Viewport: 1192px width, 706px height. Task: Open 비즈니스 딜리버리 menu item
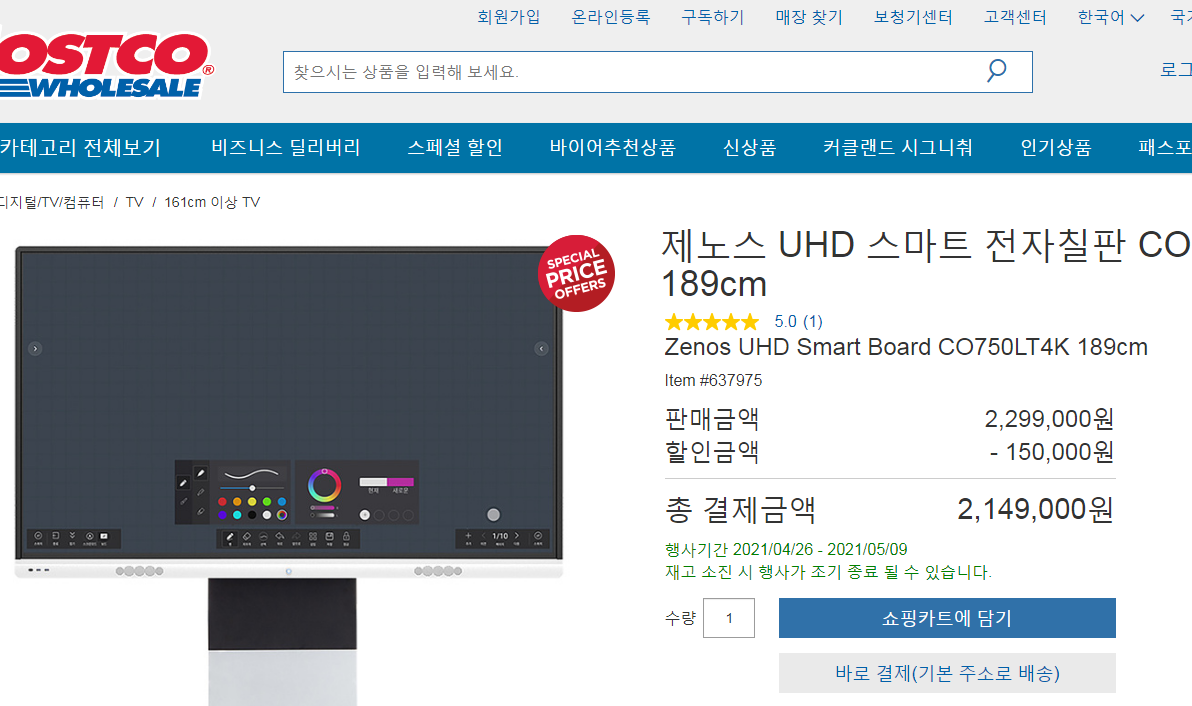click(286, 147)
